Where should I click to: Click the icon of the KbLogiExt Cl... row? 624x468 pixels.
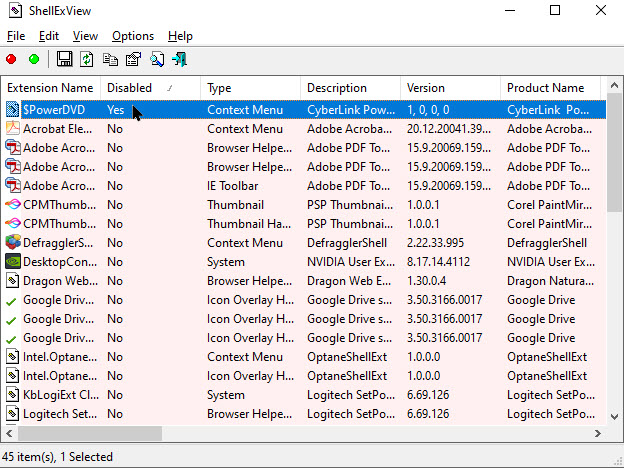pos(12,394)
